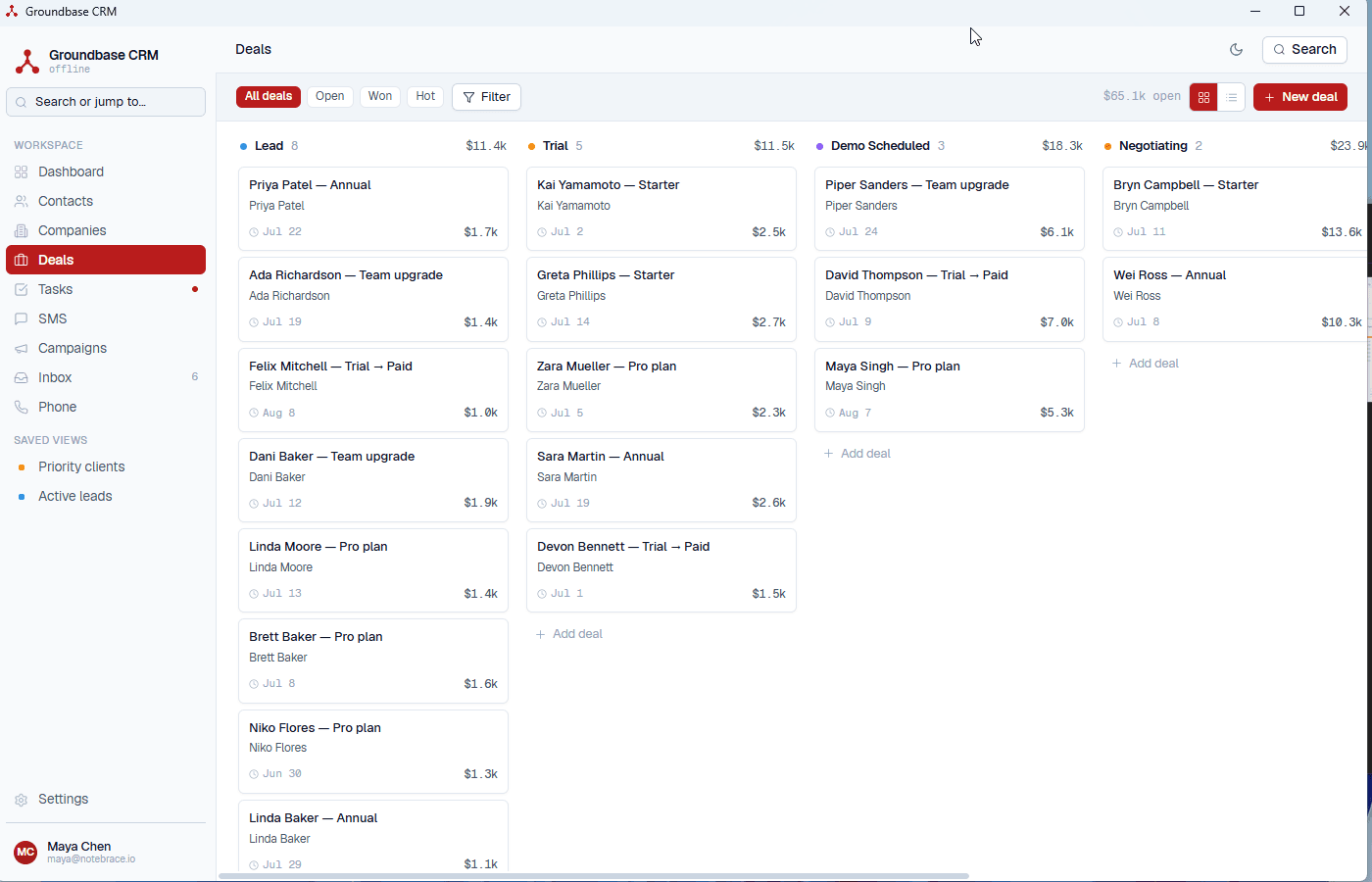Click the Groundbase CRM logo icon
The width and height of the screenshot is (1372, 882).
27,61
